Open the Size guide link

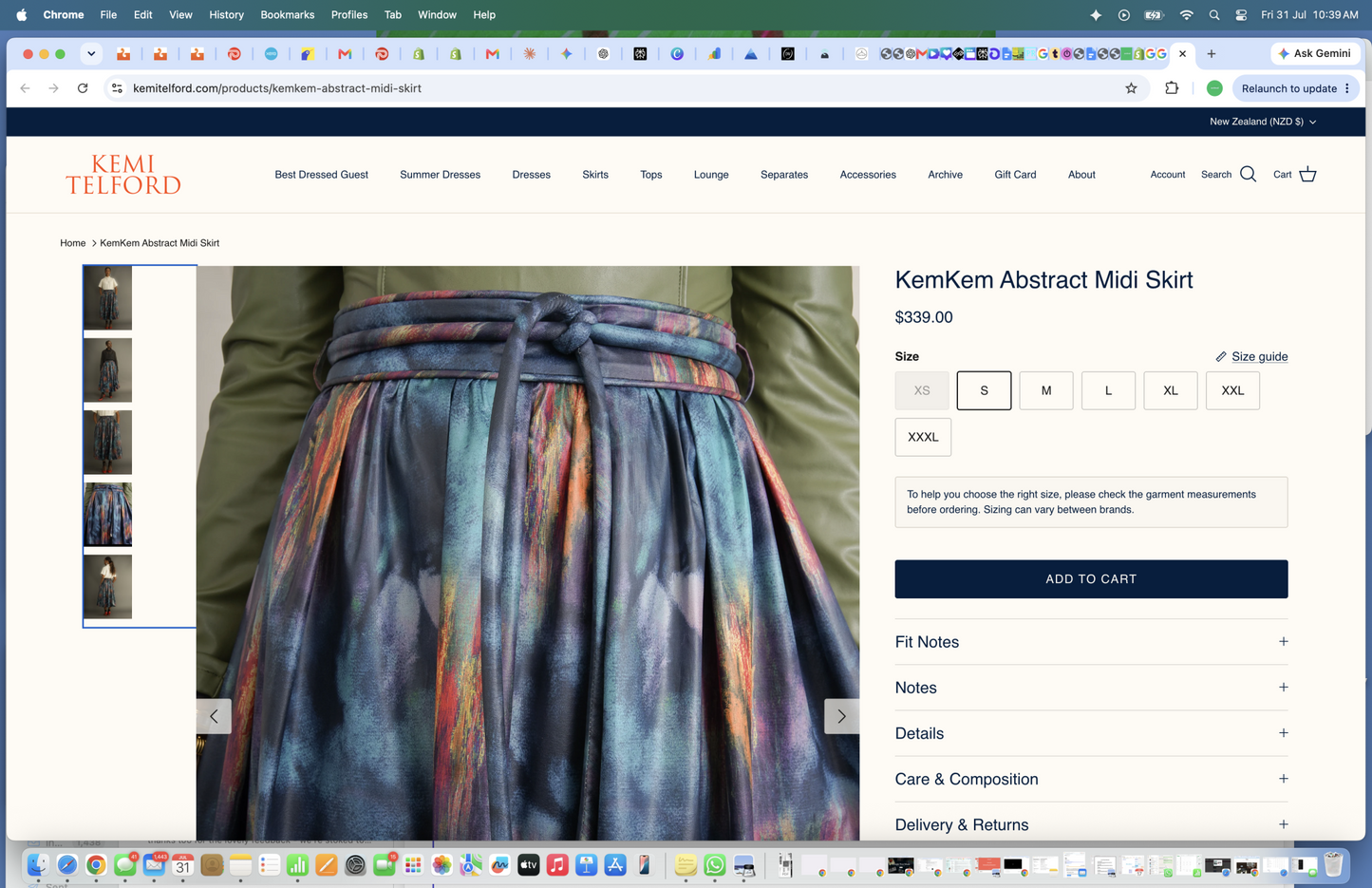[x=1251, y=357]
